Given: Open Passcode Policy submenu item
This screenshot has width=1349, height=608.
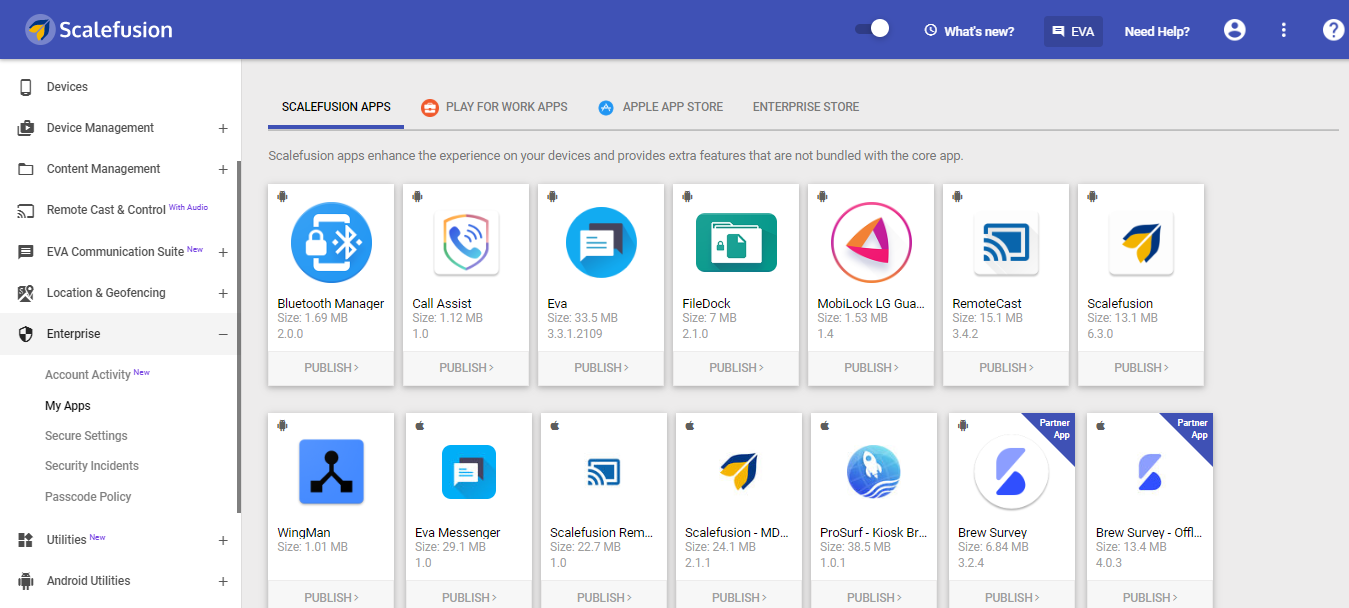Looking at the screenshot, I should point(88,497).
